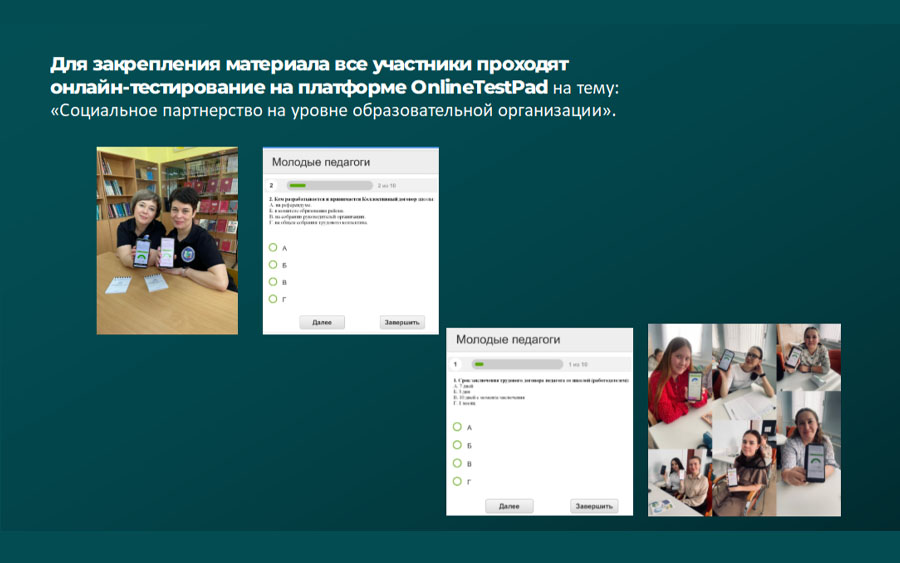
Task: Click Завершить in the question 2 test
Action: point(402,323)
